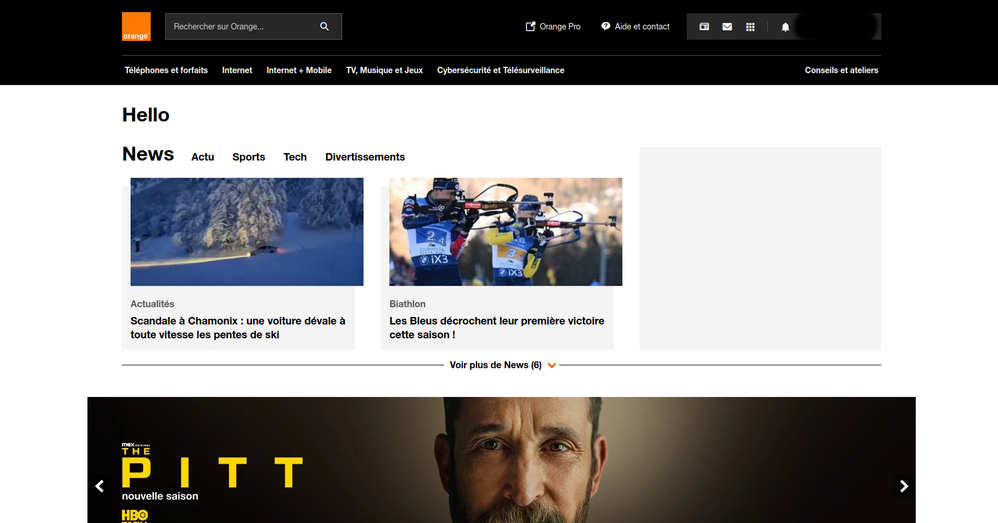Open the Orange Pro link
The height and width of the screenshot is (523, 998).
(553, 27)
